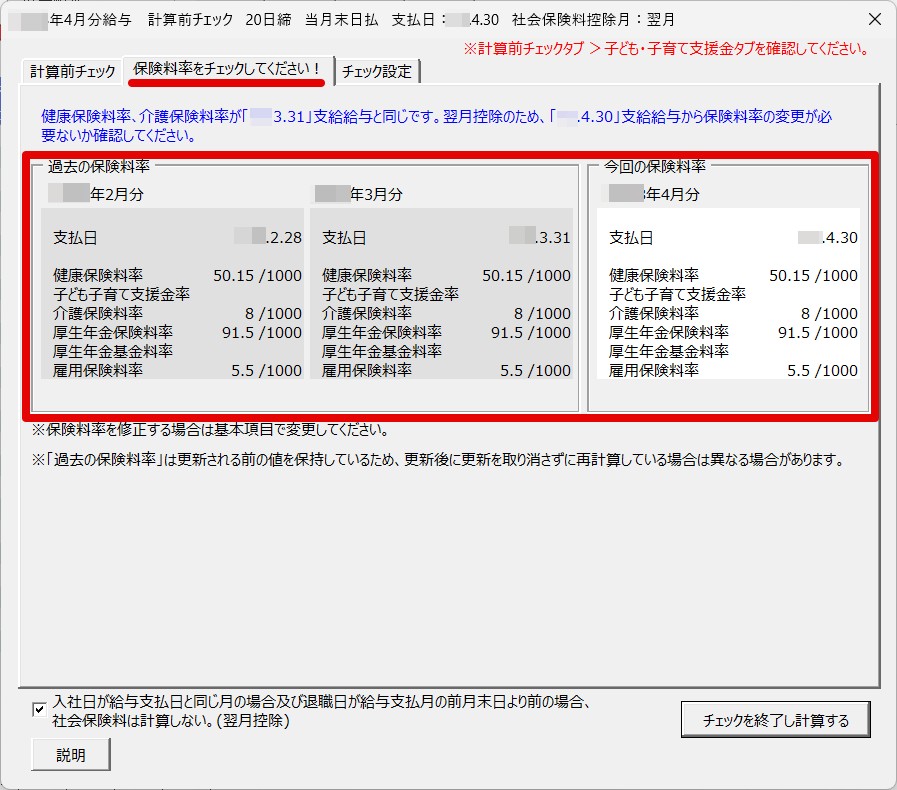Click the red 子ども・子育て支援金 warning message

[x=666, y=48]
